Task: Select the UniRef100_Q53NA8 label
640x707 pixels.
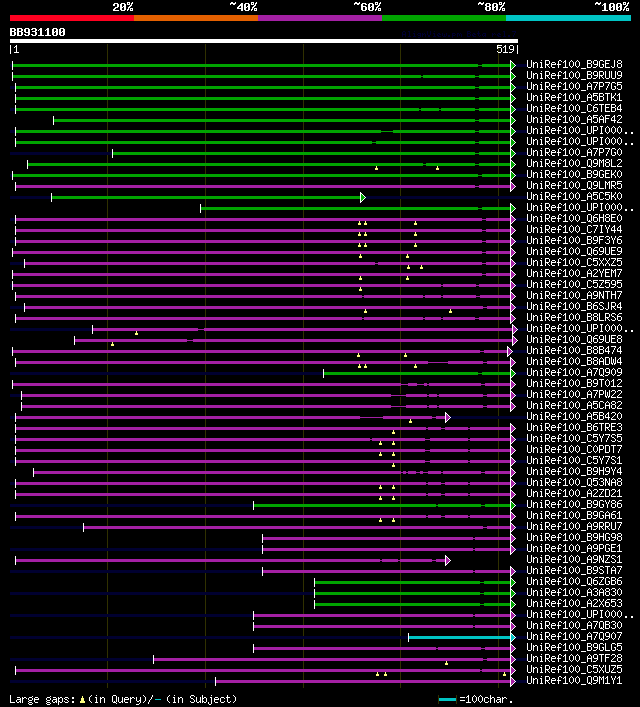Action: click(x=574, y=482)
